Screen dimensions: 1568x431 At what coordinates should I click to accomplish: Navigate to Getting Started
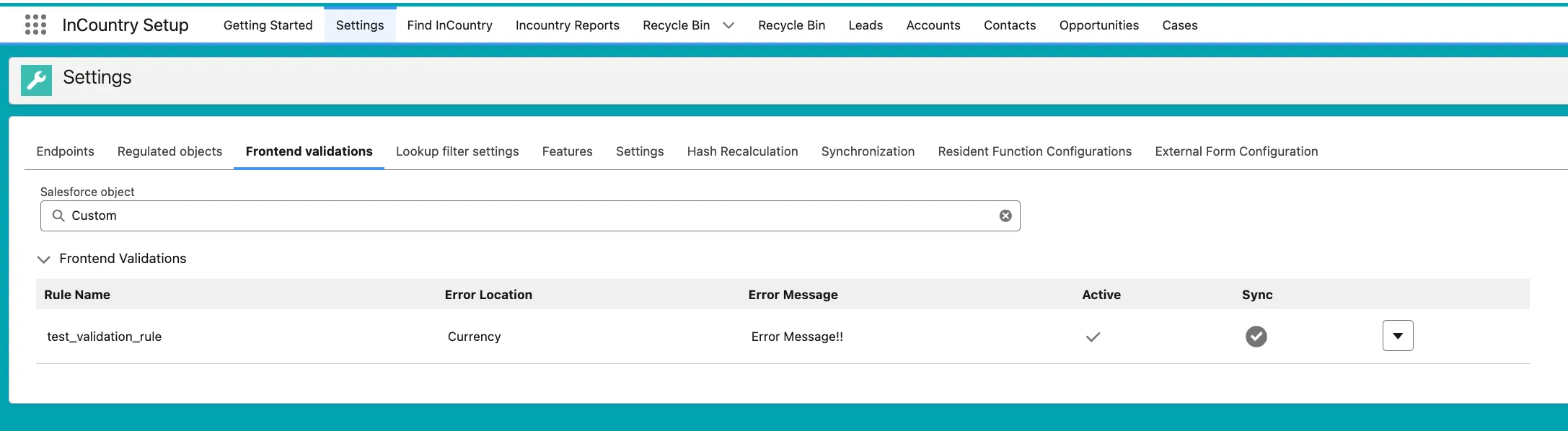point(268,25)
